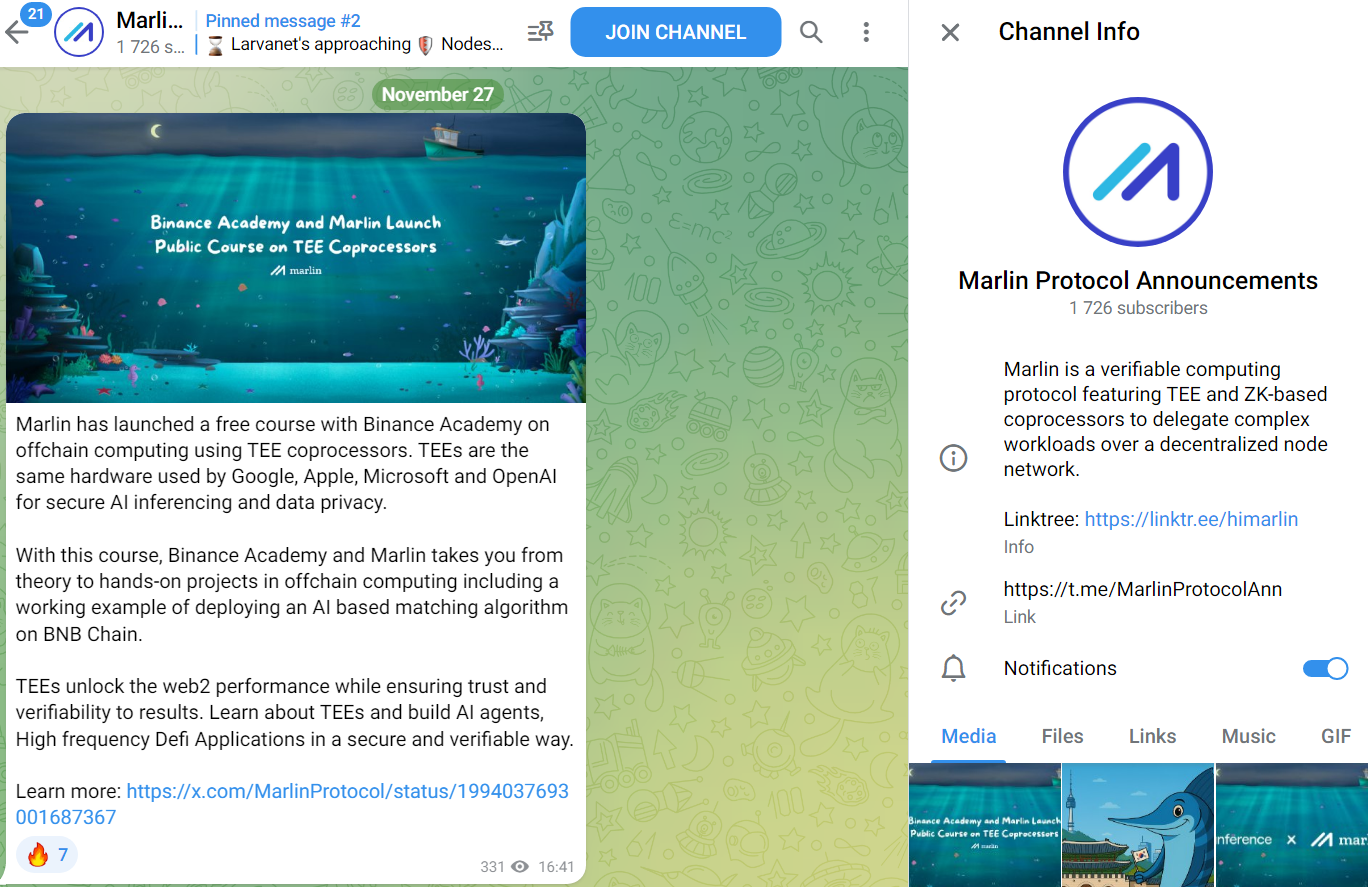The height and width of the screenshot is (887, 1371).
Task: Switch to the GIF tab
Action: tap(1336, 736)
